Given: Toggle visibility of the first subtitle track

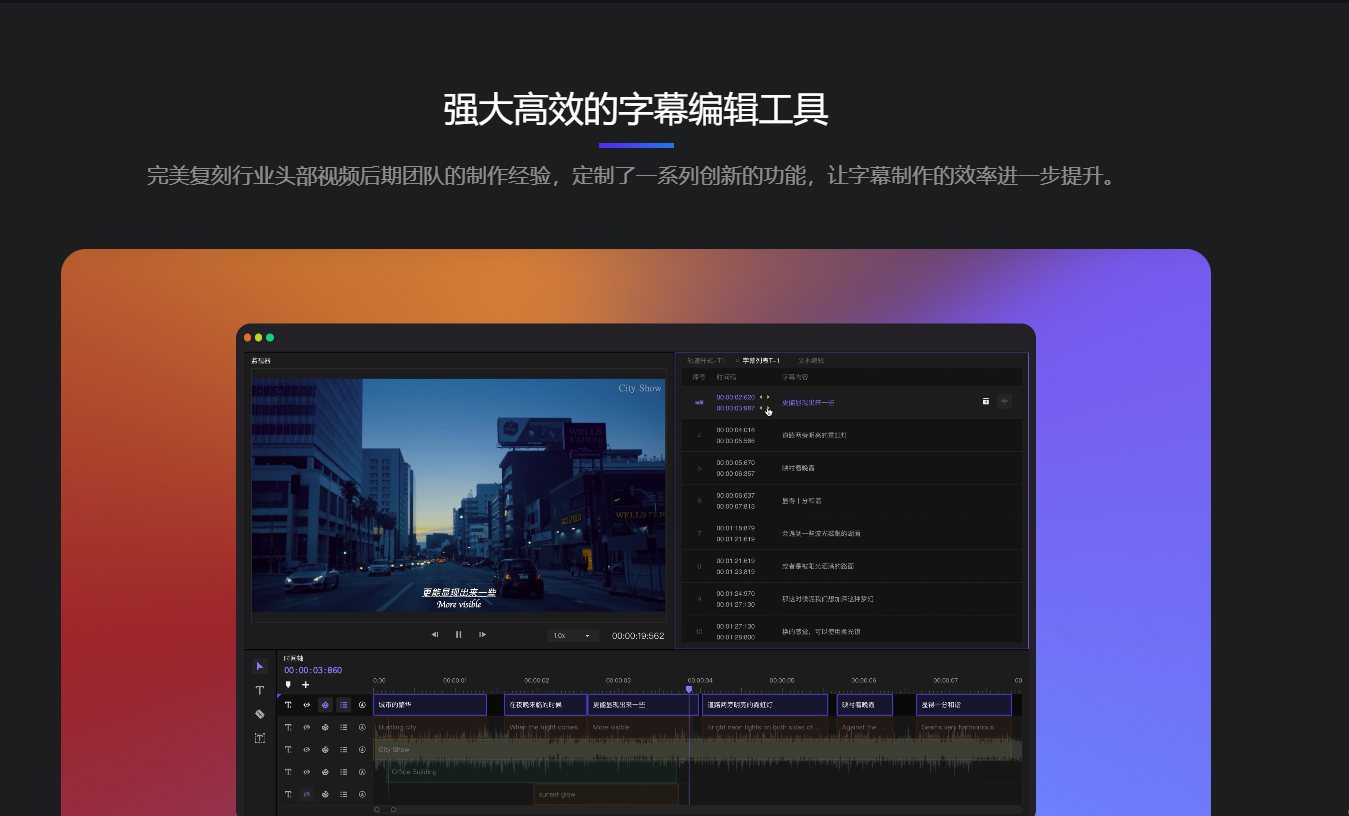Looking at the screenshot, I should point(306,704).
